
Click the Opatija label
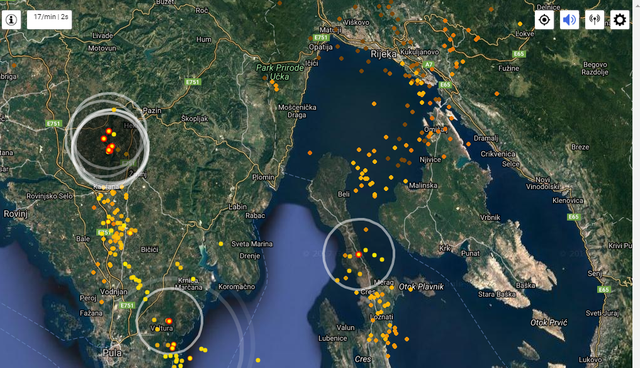320,47
